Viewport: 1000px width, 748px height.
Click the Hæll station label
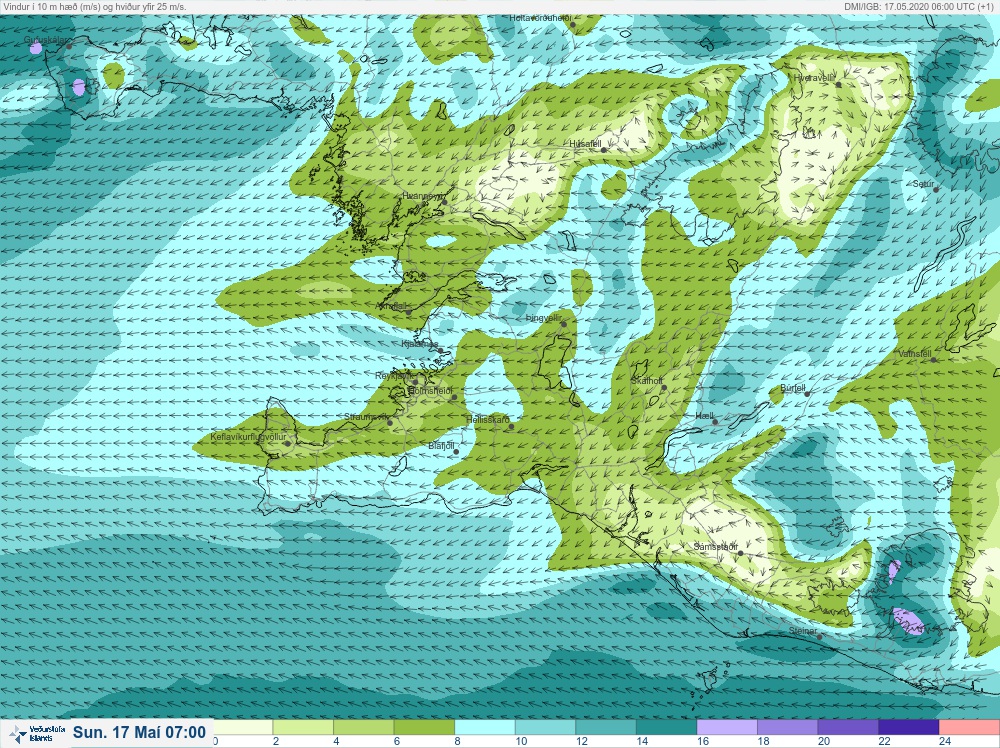pos(704,416)
